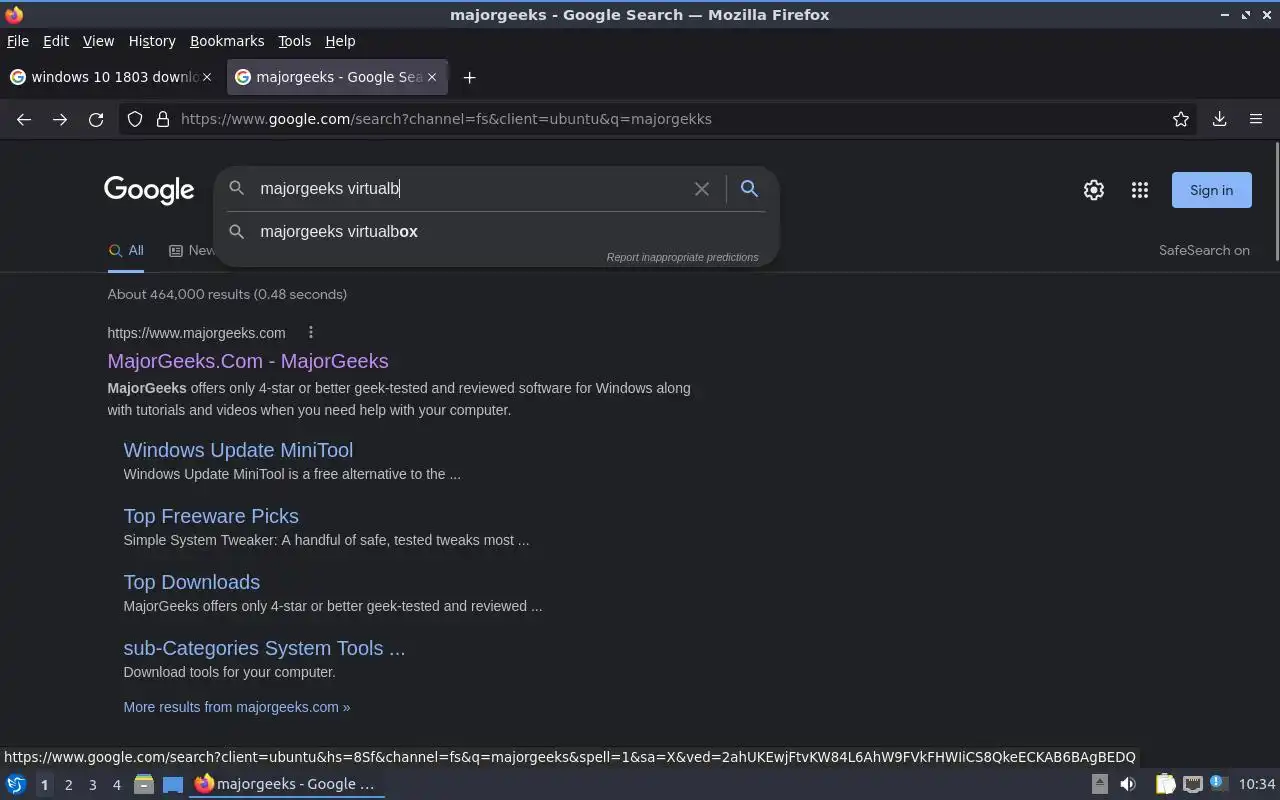The width and height of the screenshot is (1280, 800).
Task: Select the majorgeeks virtualbox suggestion
Action: (496, 231)
